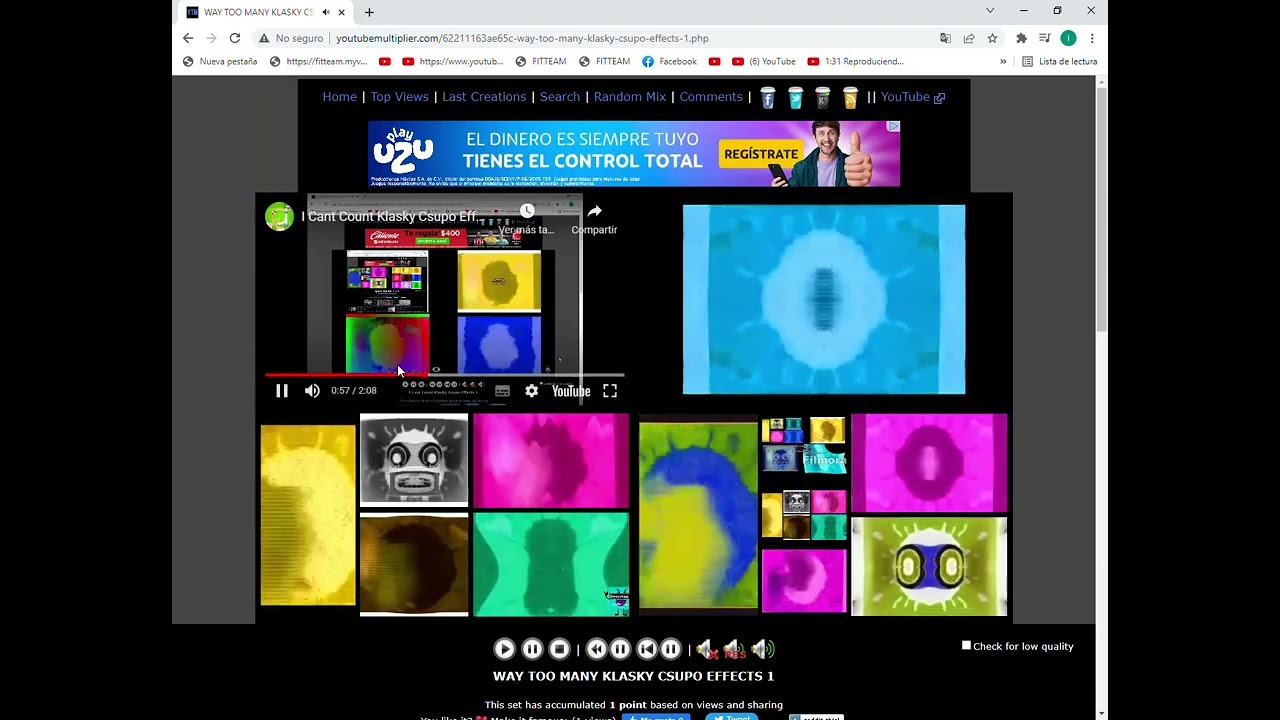Viewport: 1280px width, 720px height.
Task: Open the Google Plus cup icon
Action: (x=822, y=97)
